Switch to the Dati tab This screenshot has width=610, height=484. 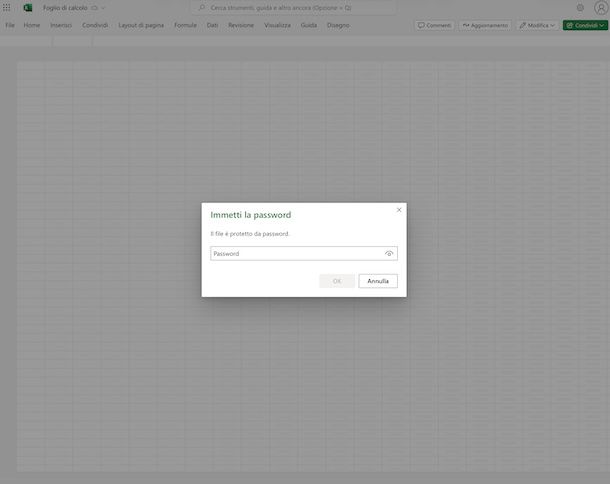212,25
